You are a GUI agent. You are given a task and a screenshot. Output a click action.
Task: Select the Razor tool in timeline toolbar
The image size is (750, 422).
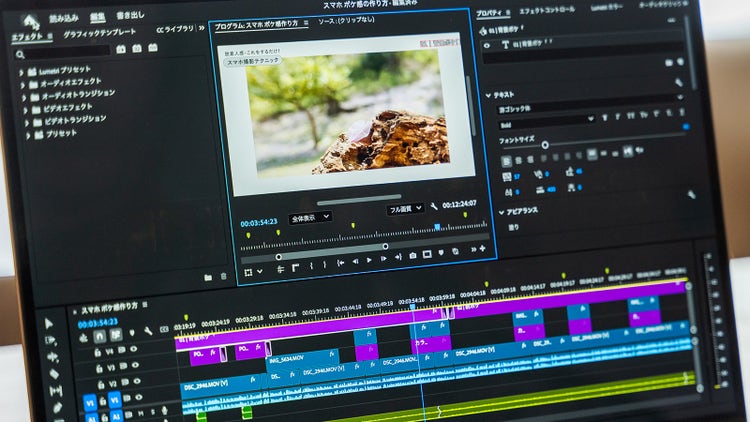(55, 374)
